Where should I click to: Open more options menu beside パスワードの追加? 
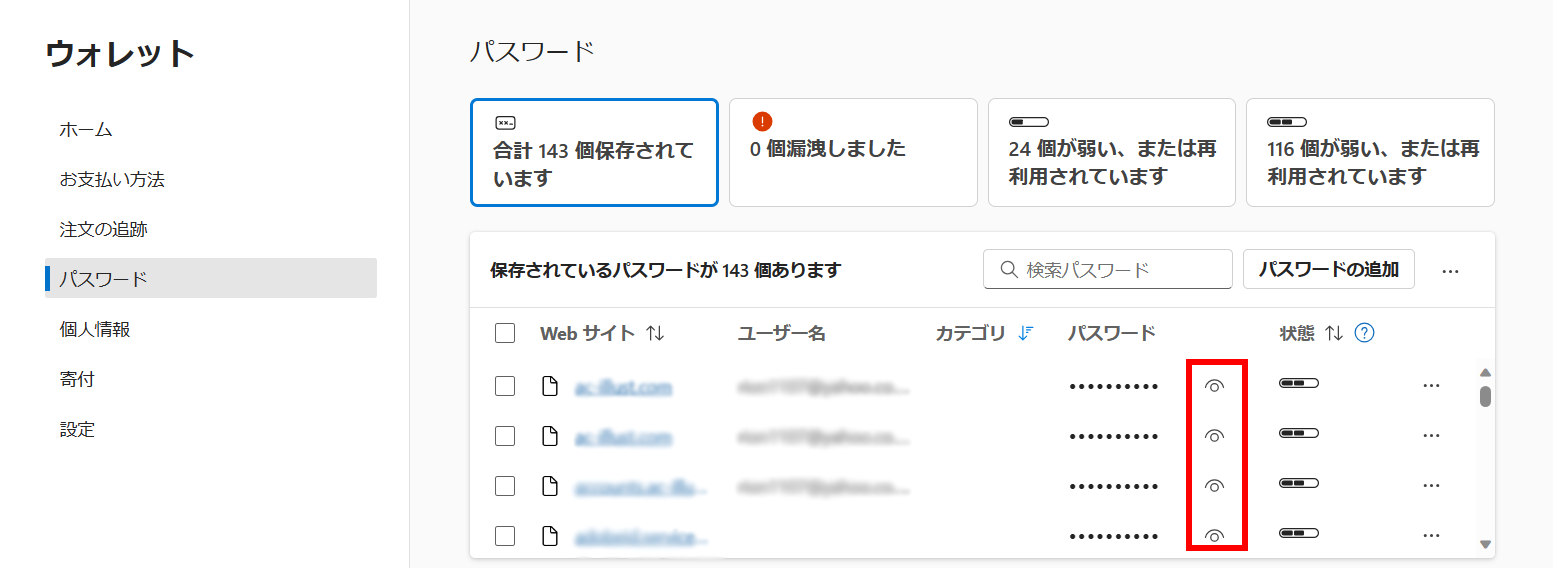point(1451,271)
